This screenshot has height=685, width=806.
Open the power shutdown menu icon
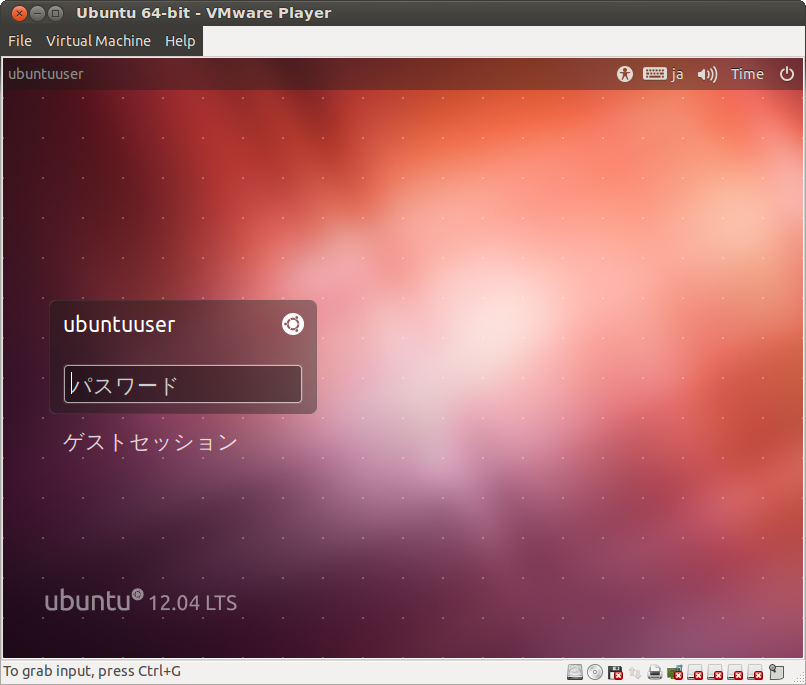coord(786,74)
